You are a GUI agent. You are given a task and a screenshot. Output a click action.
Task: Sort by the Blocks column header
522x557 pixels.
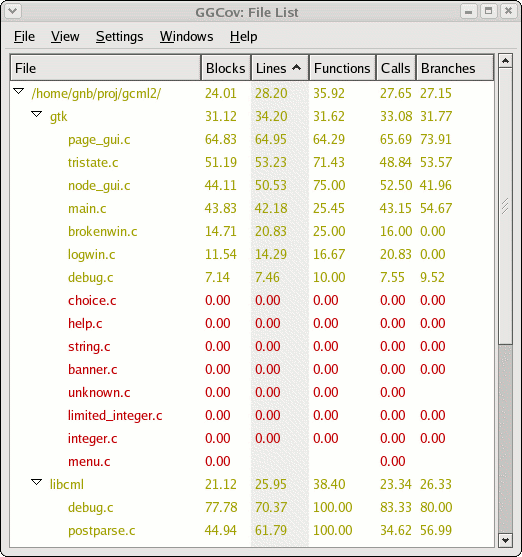[226, 68]
